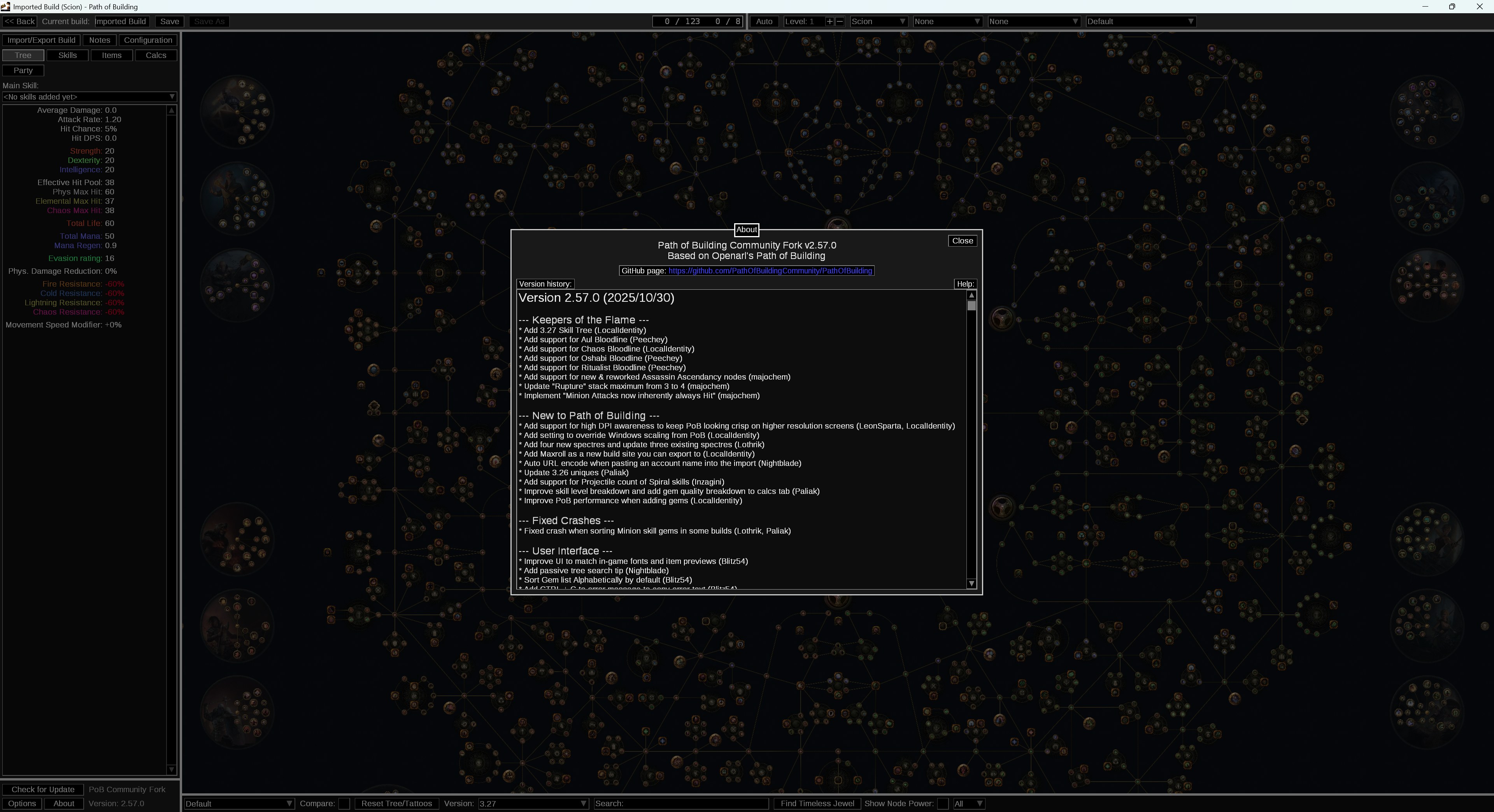Screen dimensions: 1494x812
Task: Click the tree Search input field
Action: point(682,803)
